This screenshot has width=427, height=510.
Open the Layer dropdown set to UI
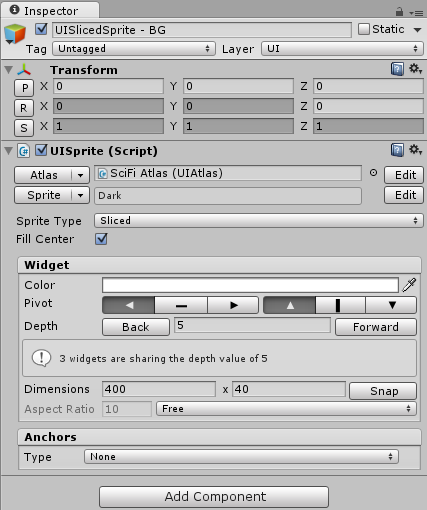pos(342,49)
